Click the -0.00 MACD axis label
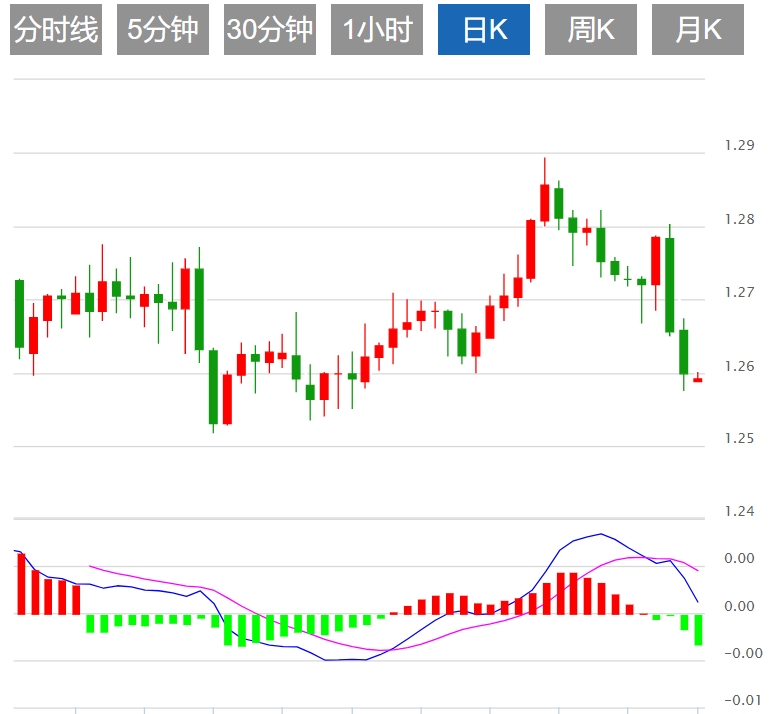 [740, 653]
